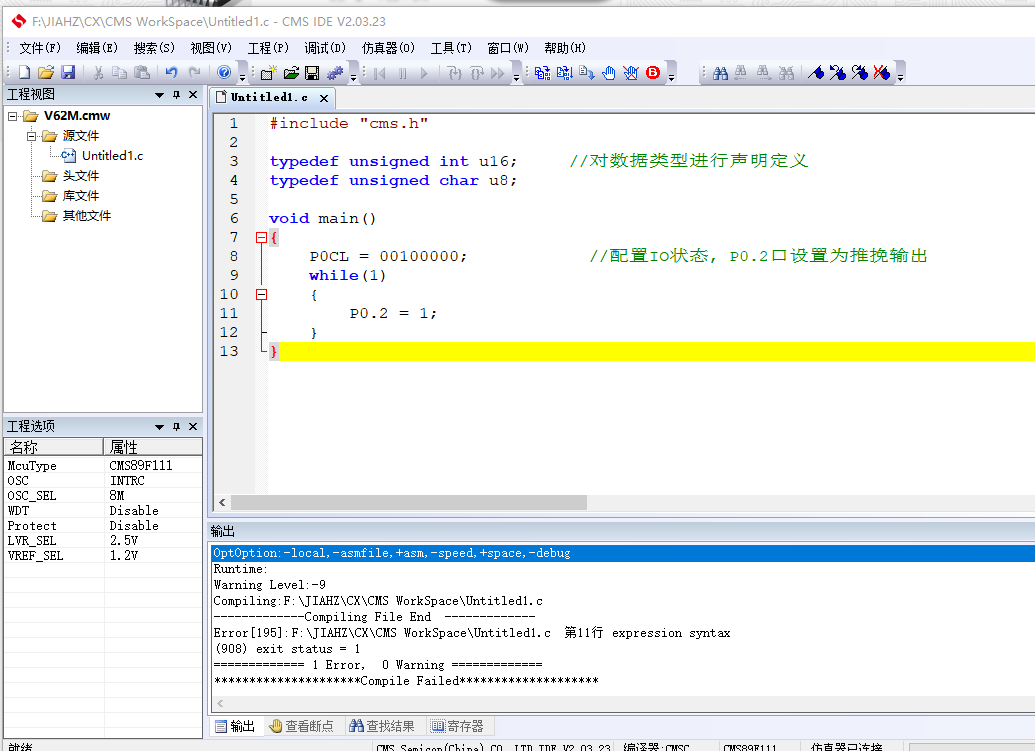Undo the last edit
Screen dimensions: 1035x751
(x=172, y=73)
